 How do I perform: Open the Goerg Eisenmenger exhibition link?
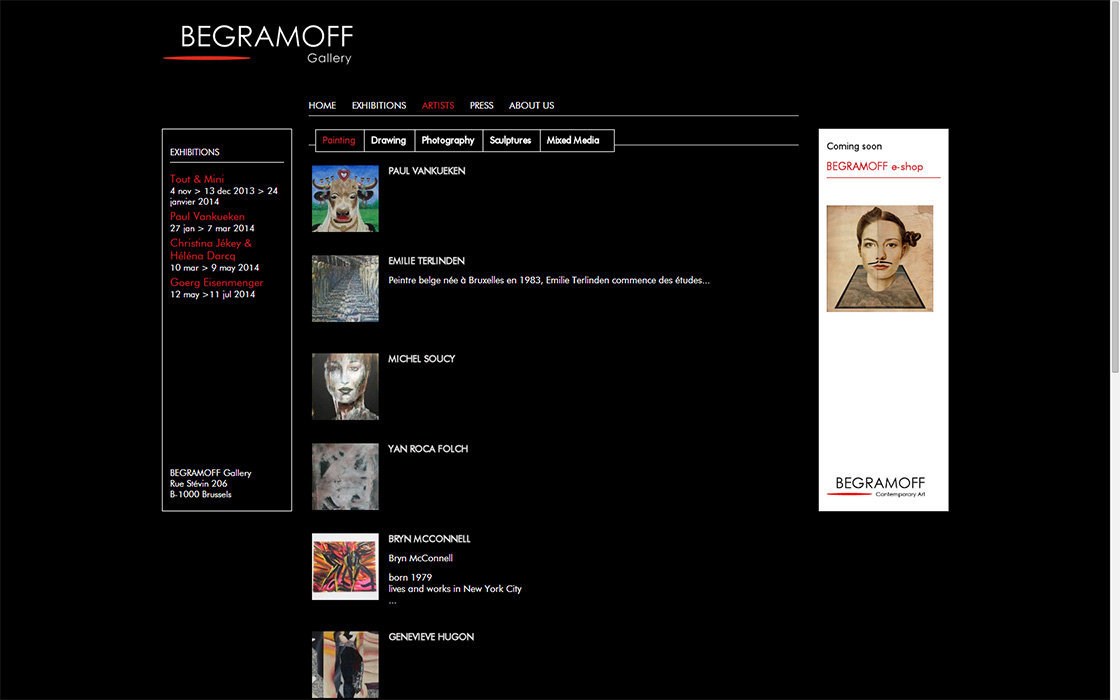(x=216, y=283)
